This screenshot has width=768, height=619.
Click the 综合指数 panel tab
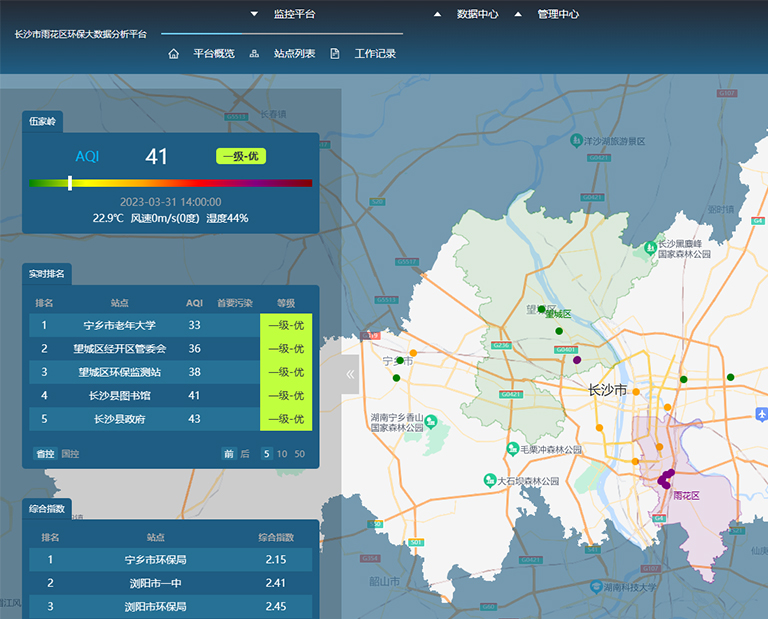click(x=47, y=509)
